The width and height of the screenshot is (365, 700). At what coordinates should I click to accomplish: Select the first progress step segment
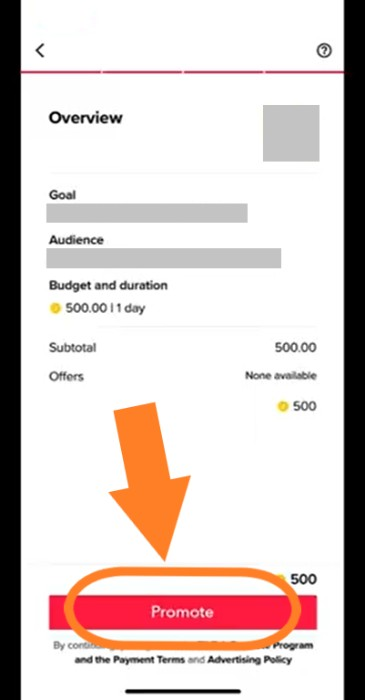(x=61, y=71)
